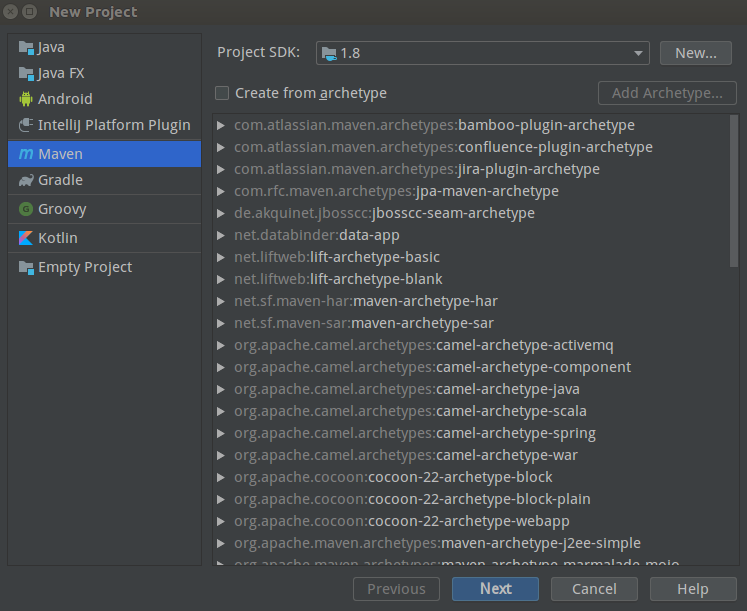
Task: Expand bamboo-plugin-archetype entry
Action: (221, 125)
